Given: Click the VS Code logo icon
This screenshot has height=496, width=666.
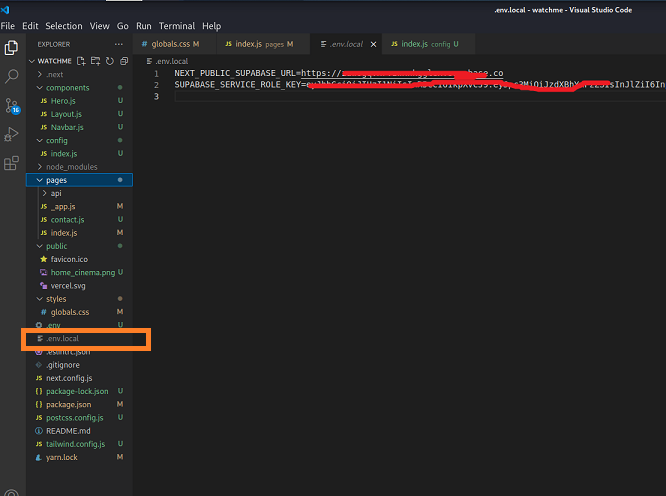Looking at the screenshot, I should point(5,9).
